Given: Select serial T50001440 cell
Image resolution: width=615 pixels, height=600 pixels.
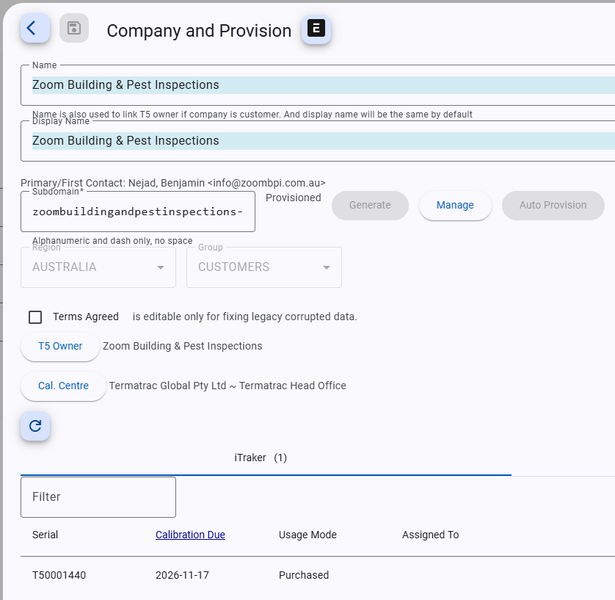Looking at the screenshot, I should [59, 575].
